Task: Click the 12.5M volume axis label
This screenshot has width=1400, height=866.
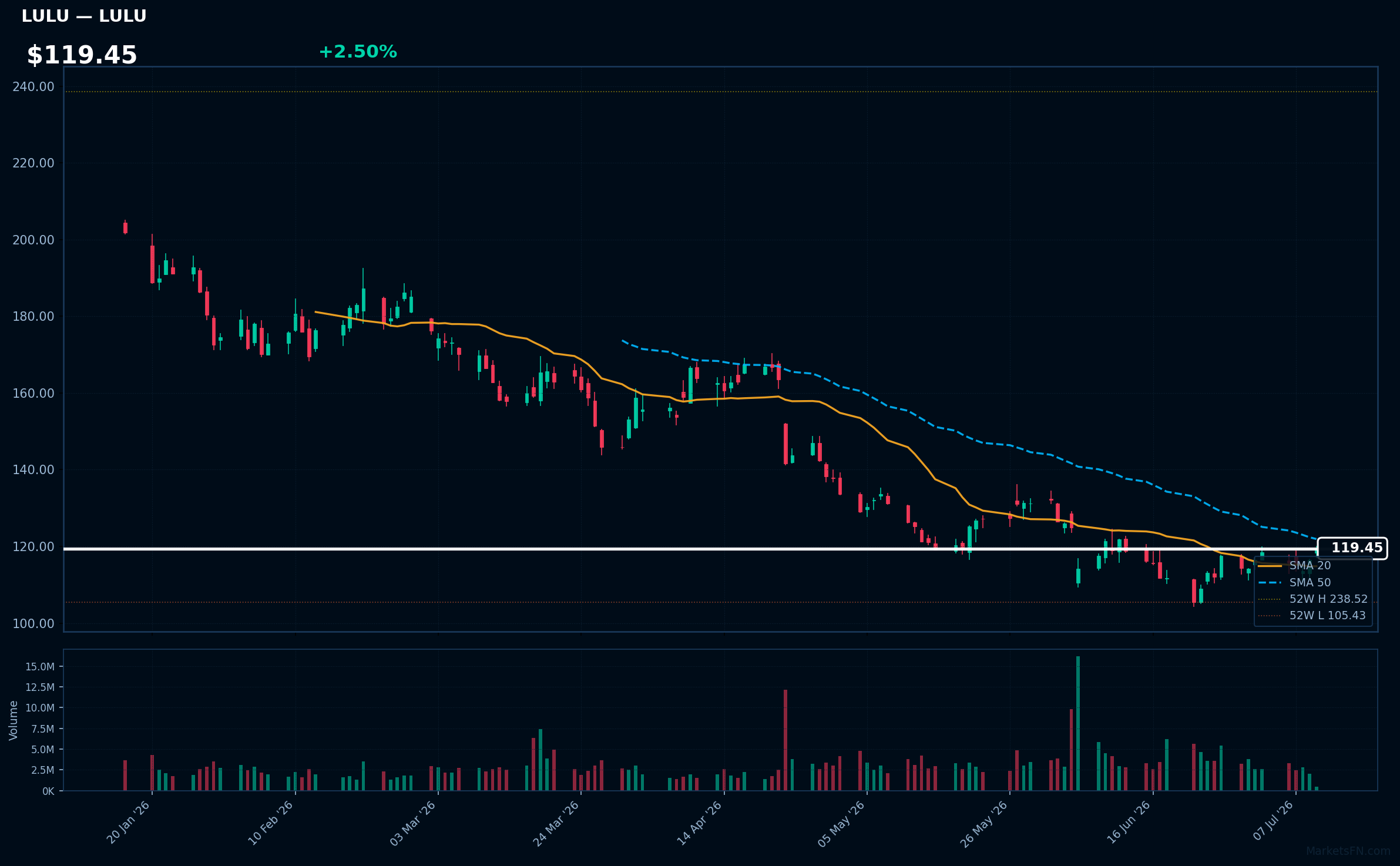Action: click(40, 687)
